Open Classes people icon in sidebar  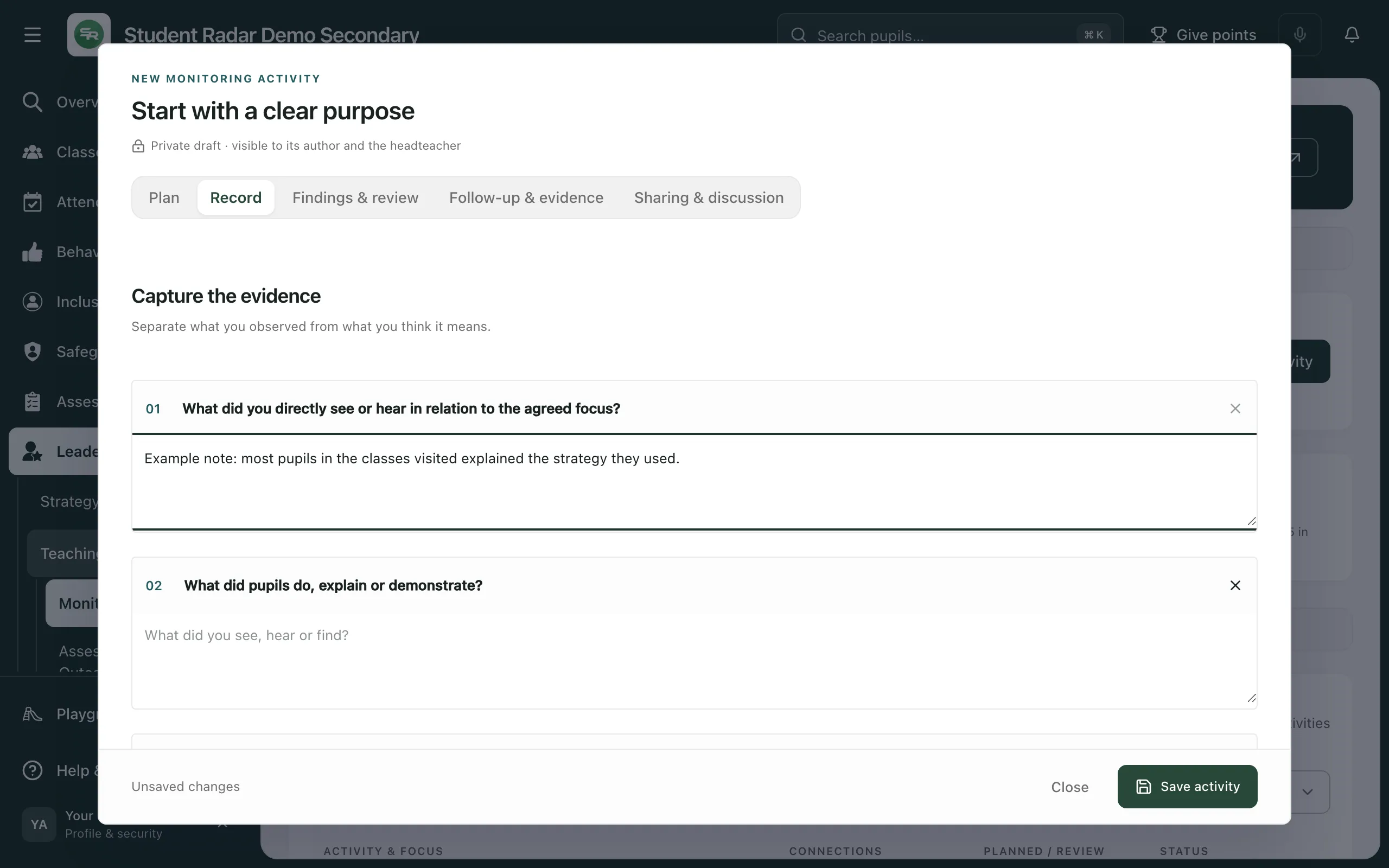pos(32,152)
